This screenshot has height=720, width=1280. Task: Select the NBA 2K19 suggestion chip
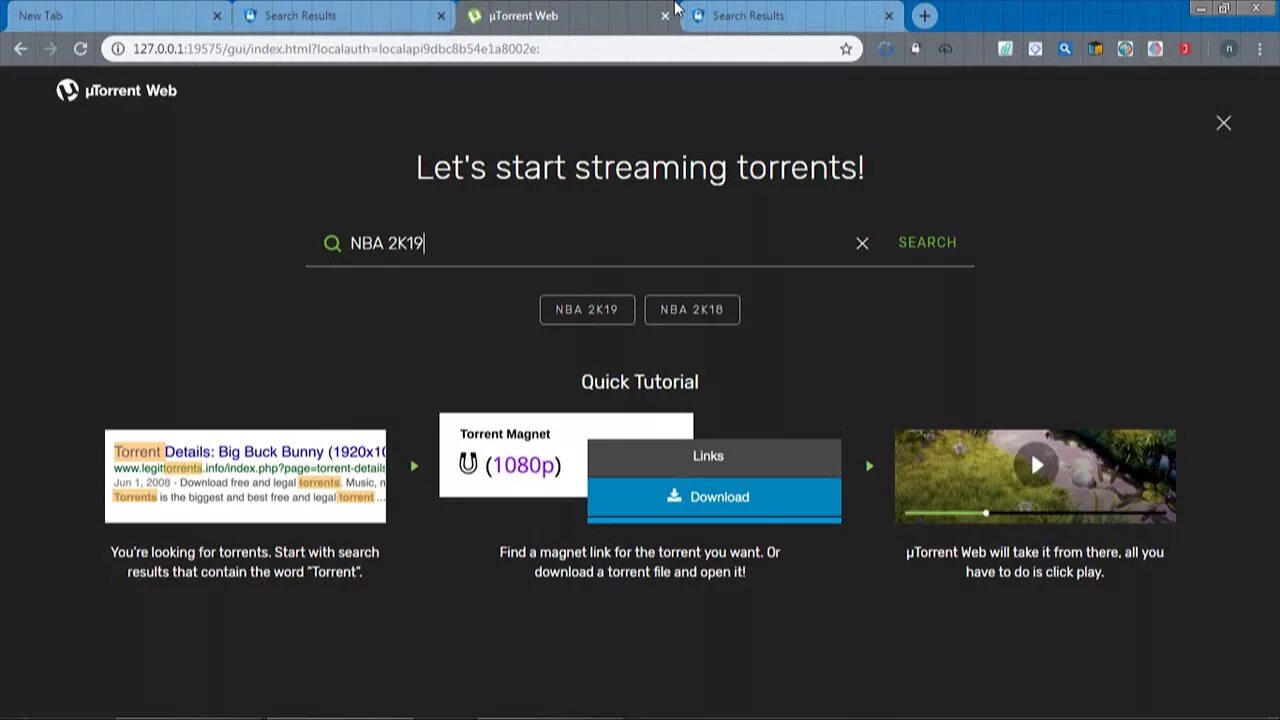(x=587, y=310)
